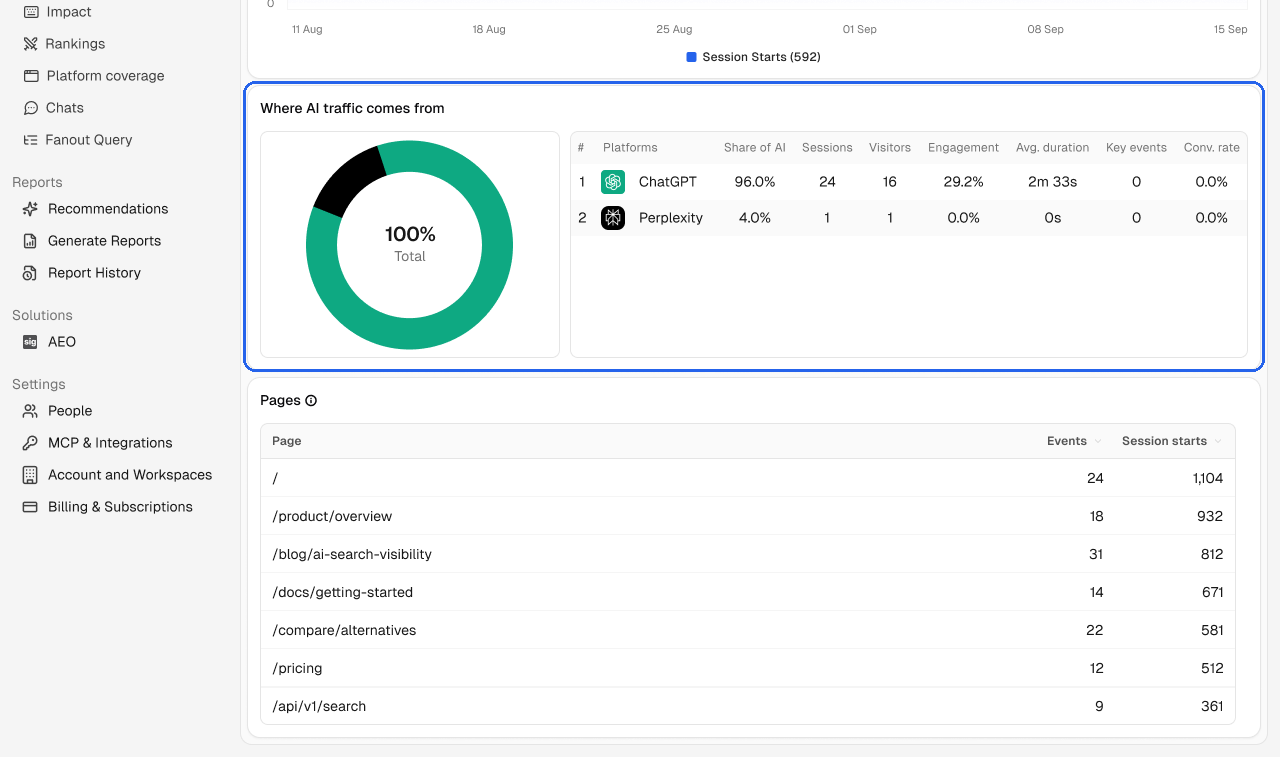Click the Chats speech bubble icon

(31, 108)
